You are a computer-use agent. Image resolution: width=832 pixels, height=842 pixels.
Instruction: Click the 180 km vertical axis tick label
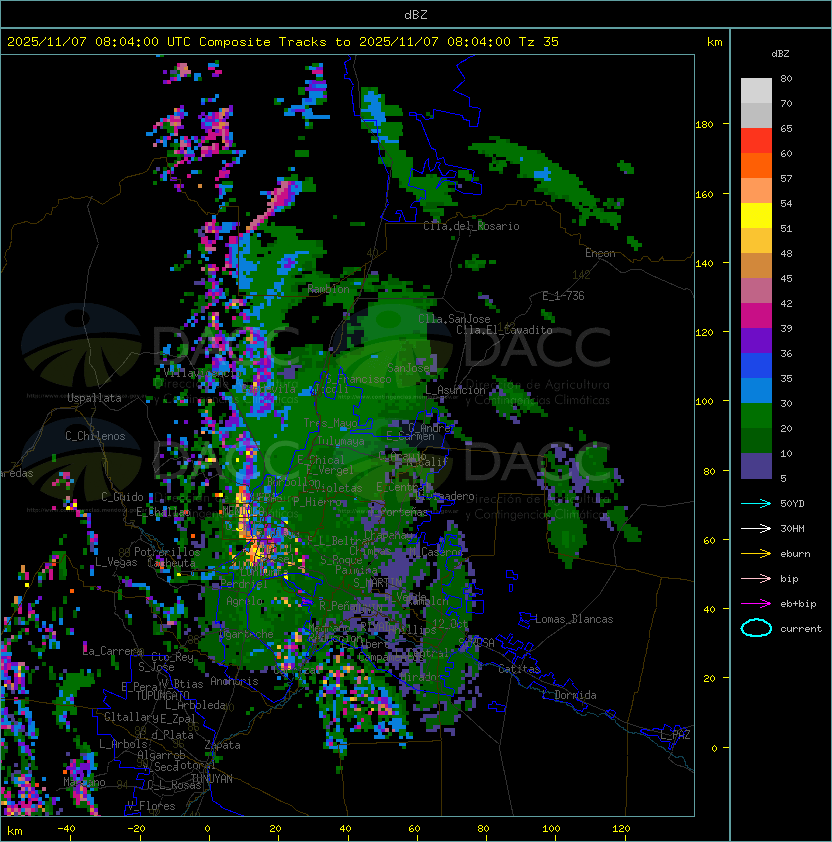point(704,125)
